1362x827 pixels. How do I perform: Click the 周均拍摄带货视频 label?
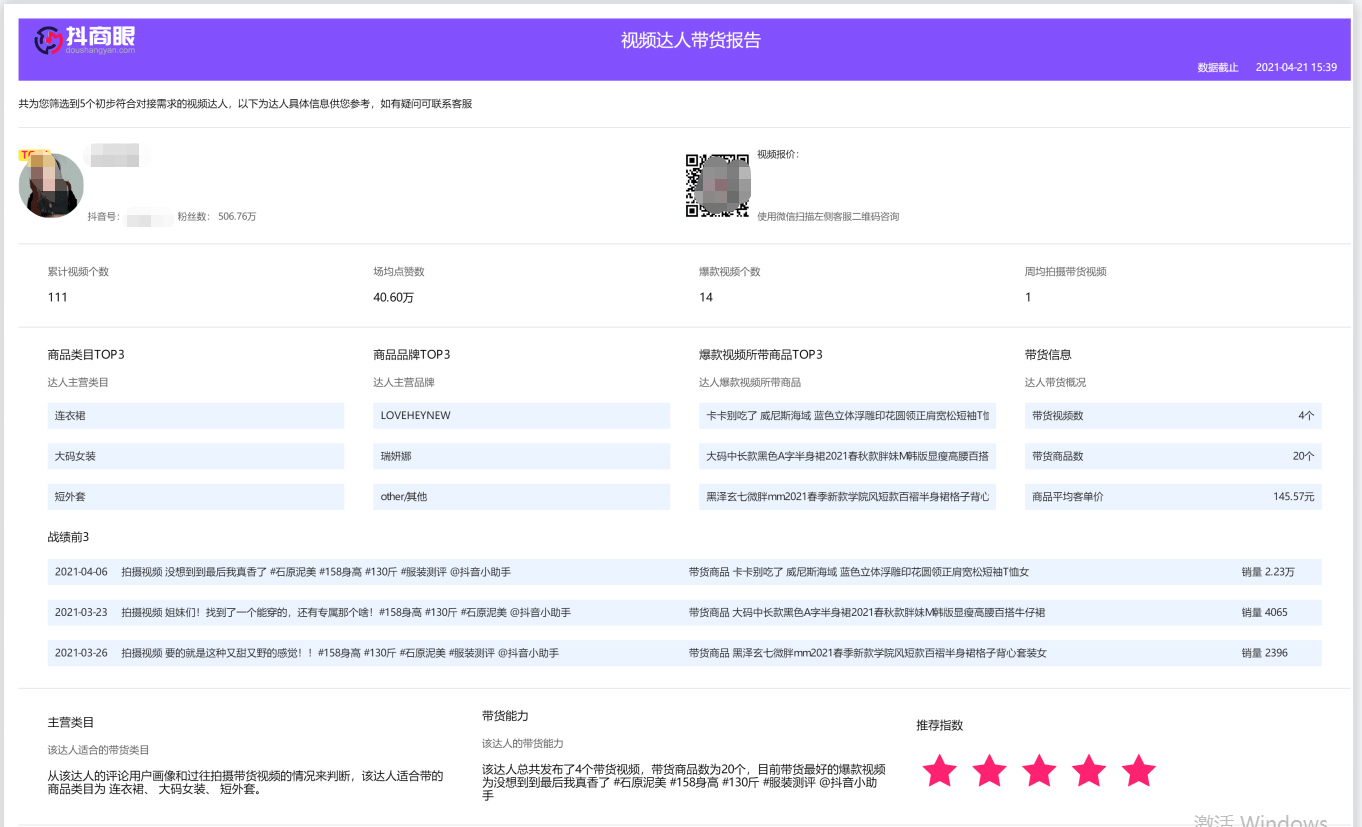1066,271
